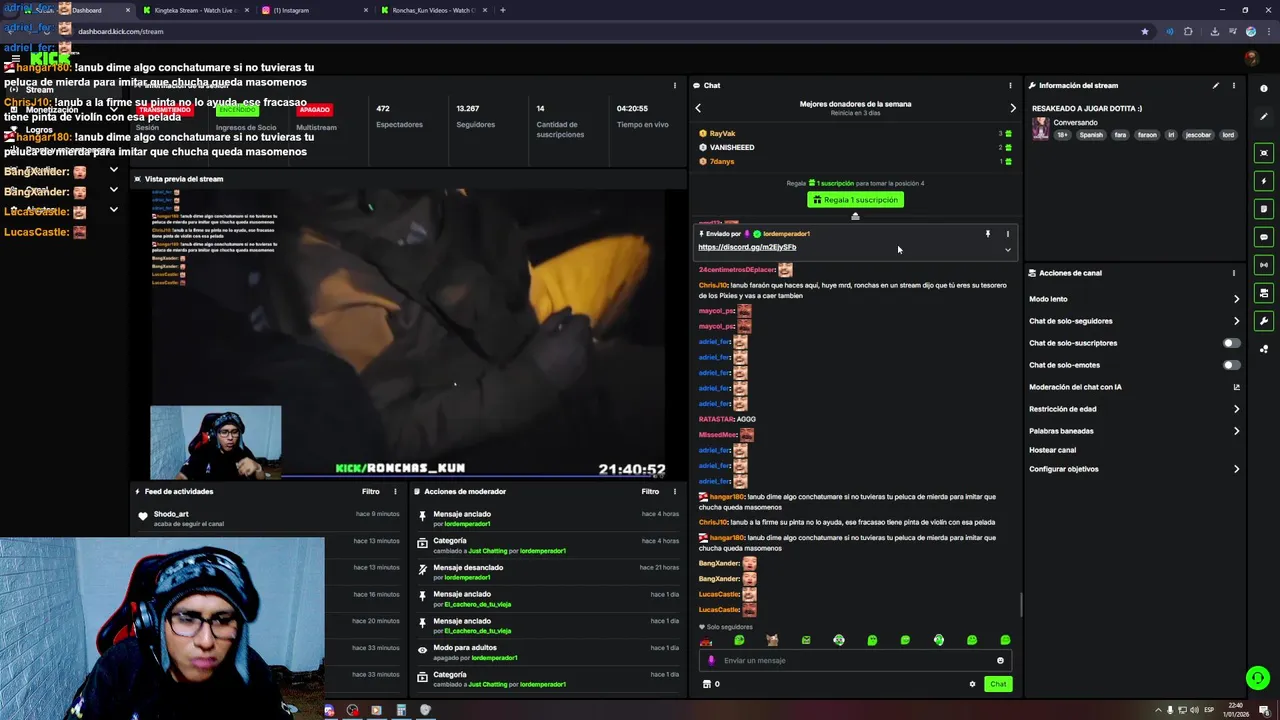Toggle the notes widget icon in sidebar
The height and width of the screenshot is (720, 1280).
(x=1264, y=209)
